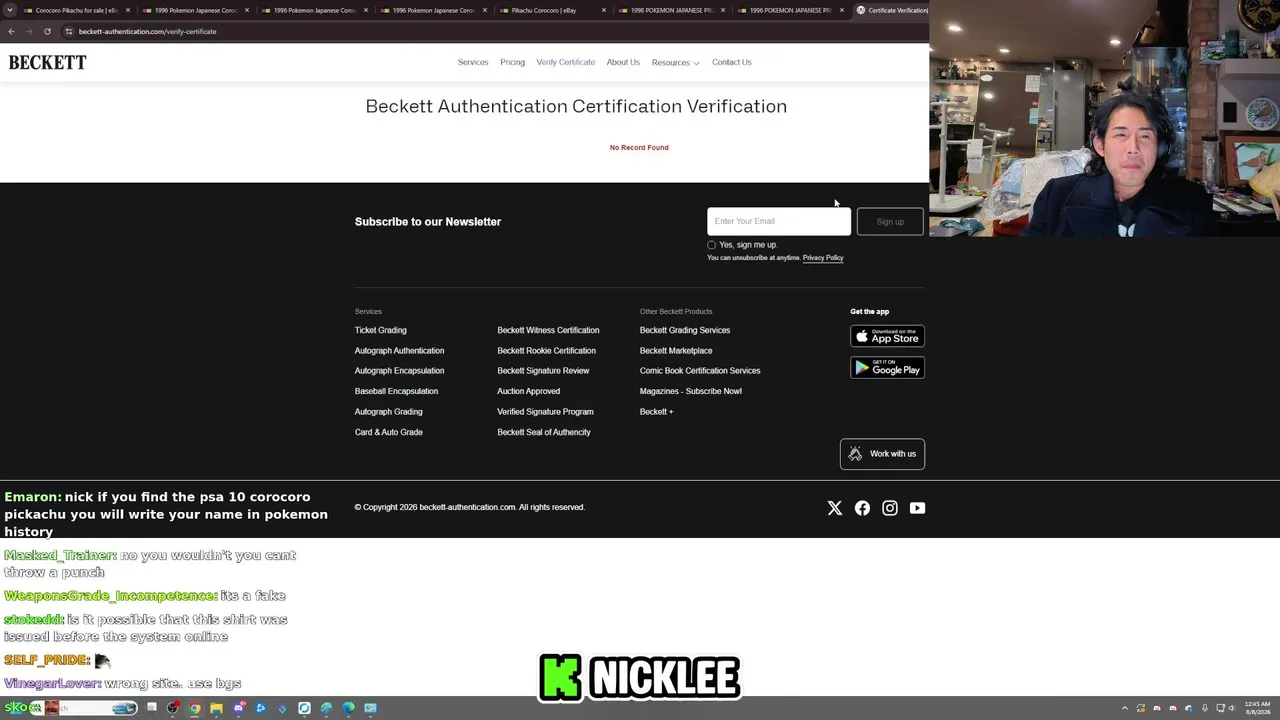Screen dimensions: 1280x720
Task: Open Beckett's X social profile icon
Action: (x=835, y=508)
